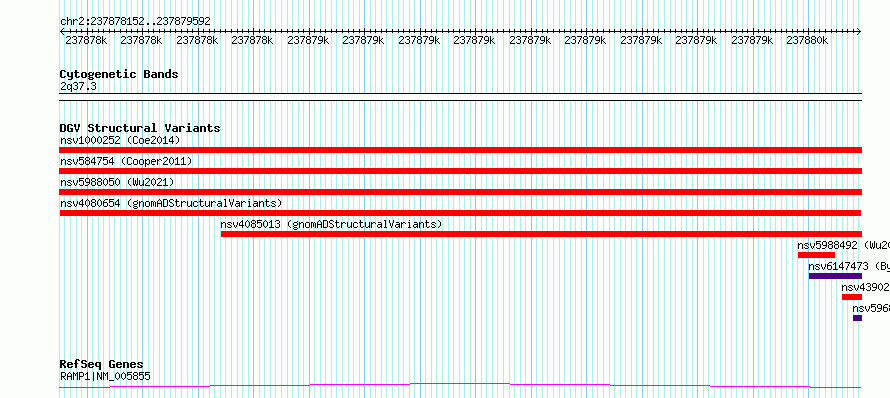Screen dimensions: 890x398
Task: Click the red bar for nsv5988050
Action: (460, 192)
